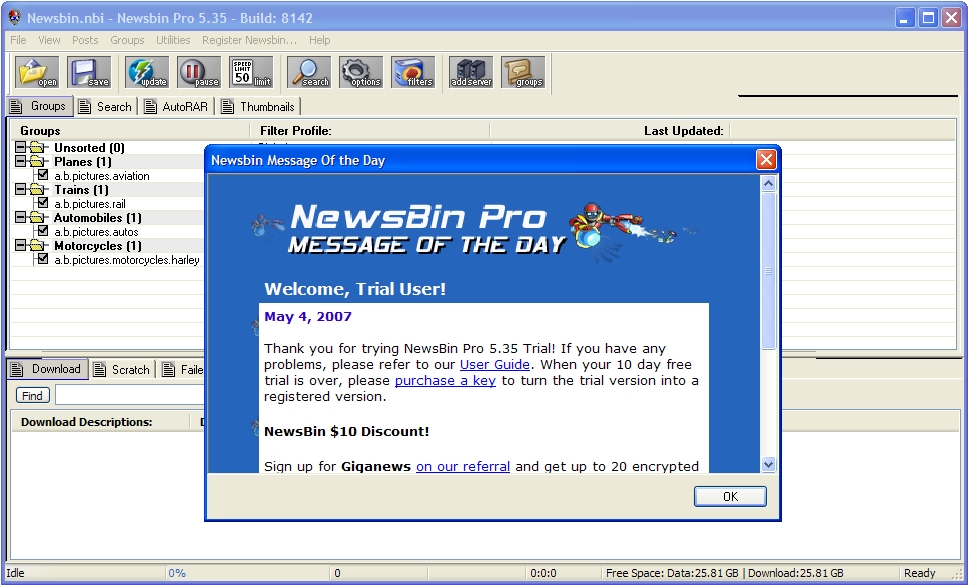The image size is (968, 585).
Task: Open the on our referral link
Action: pos(463,466)
